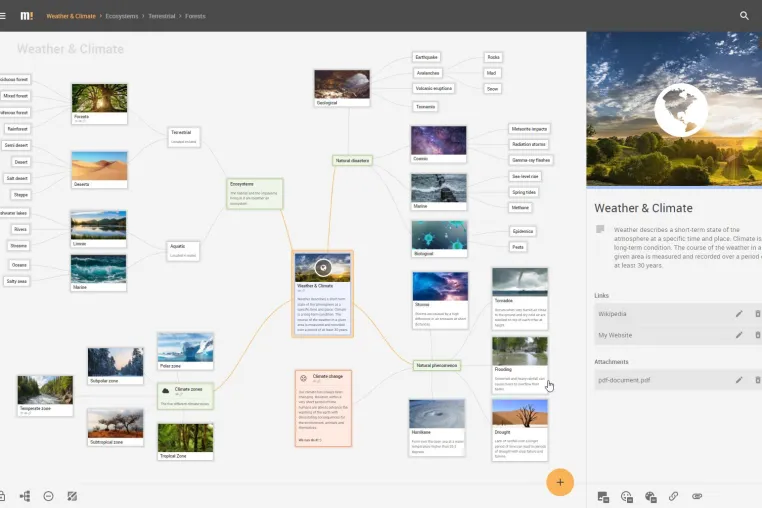The image size is (762, 508).
Task: Click the Weather & Climate title in side panel
Action: click(x=643, y=208)
